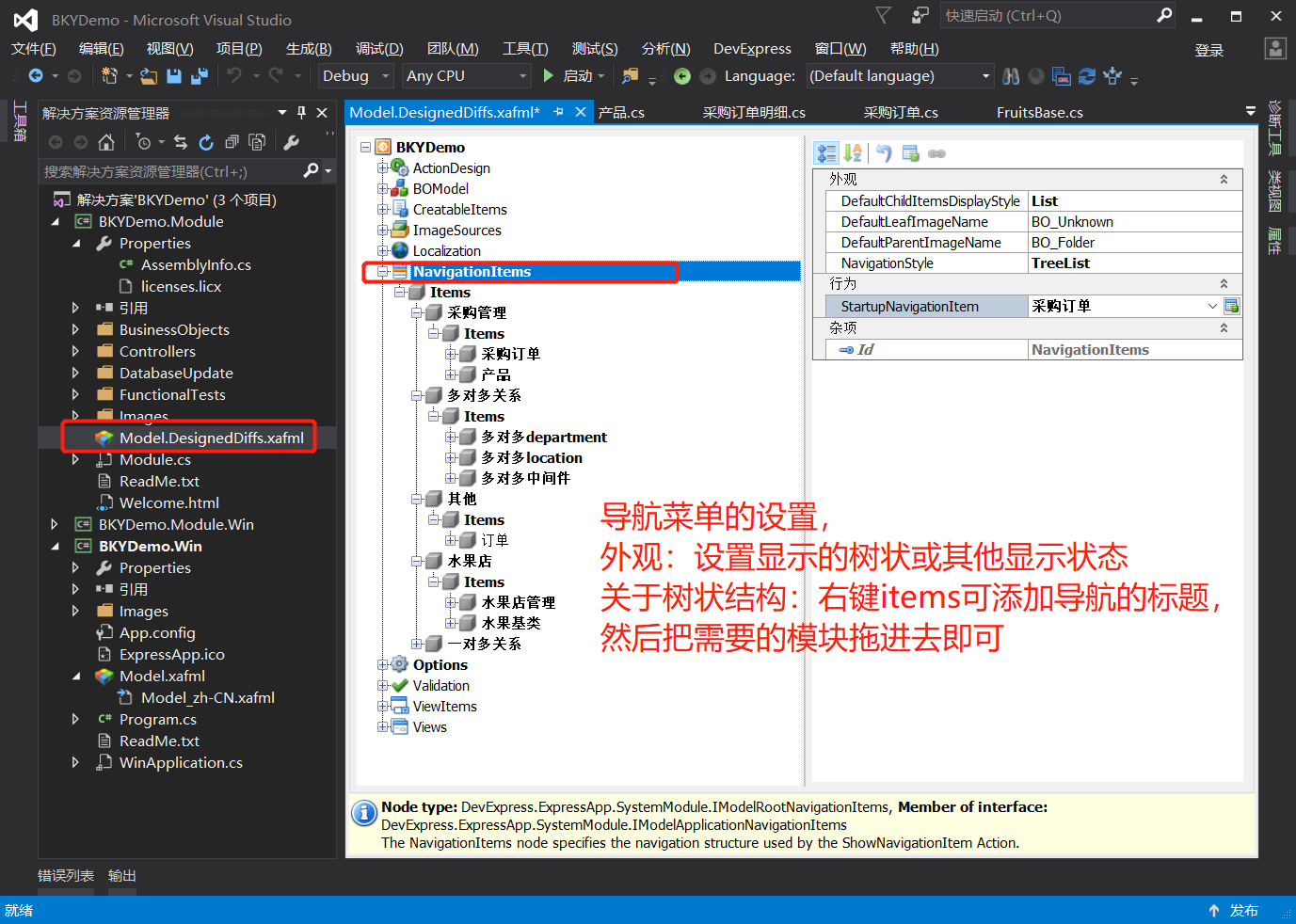1296x924 pixels.
Task: Select the Options node in model tree
Action: point(440,665)
